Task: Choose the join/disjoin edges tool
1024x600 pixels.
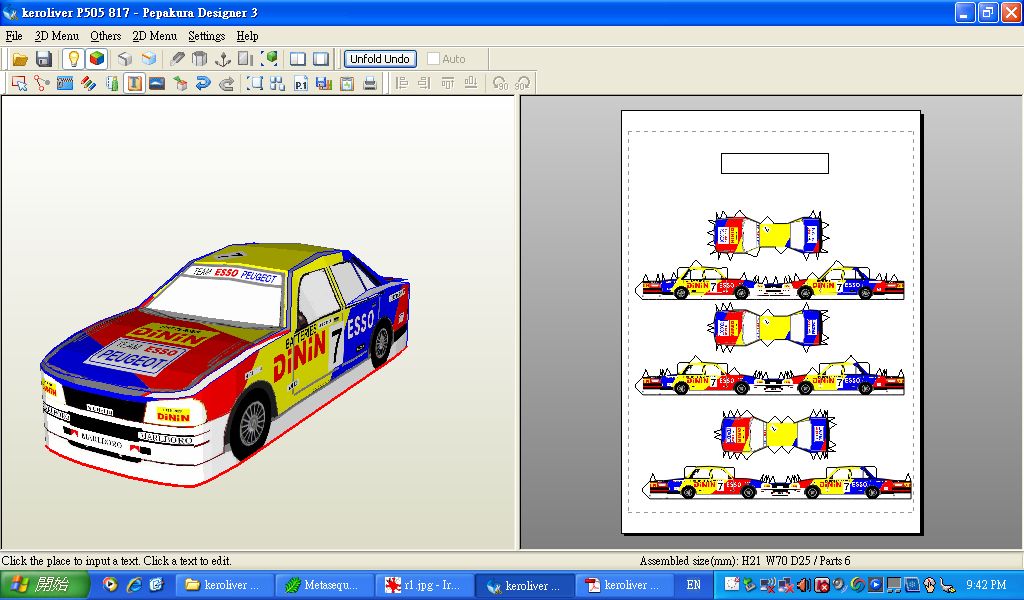Action: click(42, 84)
